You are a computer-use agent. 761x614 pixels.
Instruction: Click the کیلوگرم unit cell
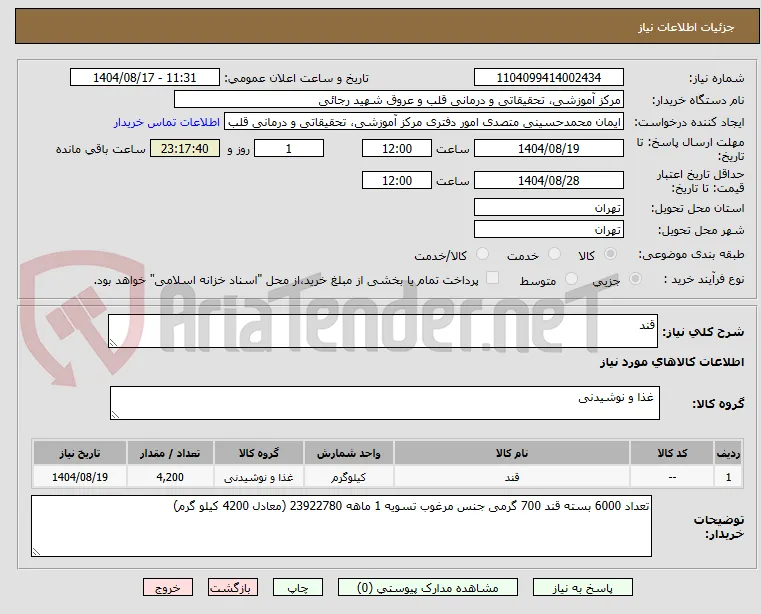[x=349, y=477]
